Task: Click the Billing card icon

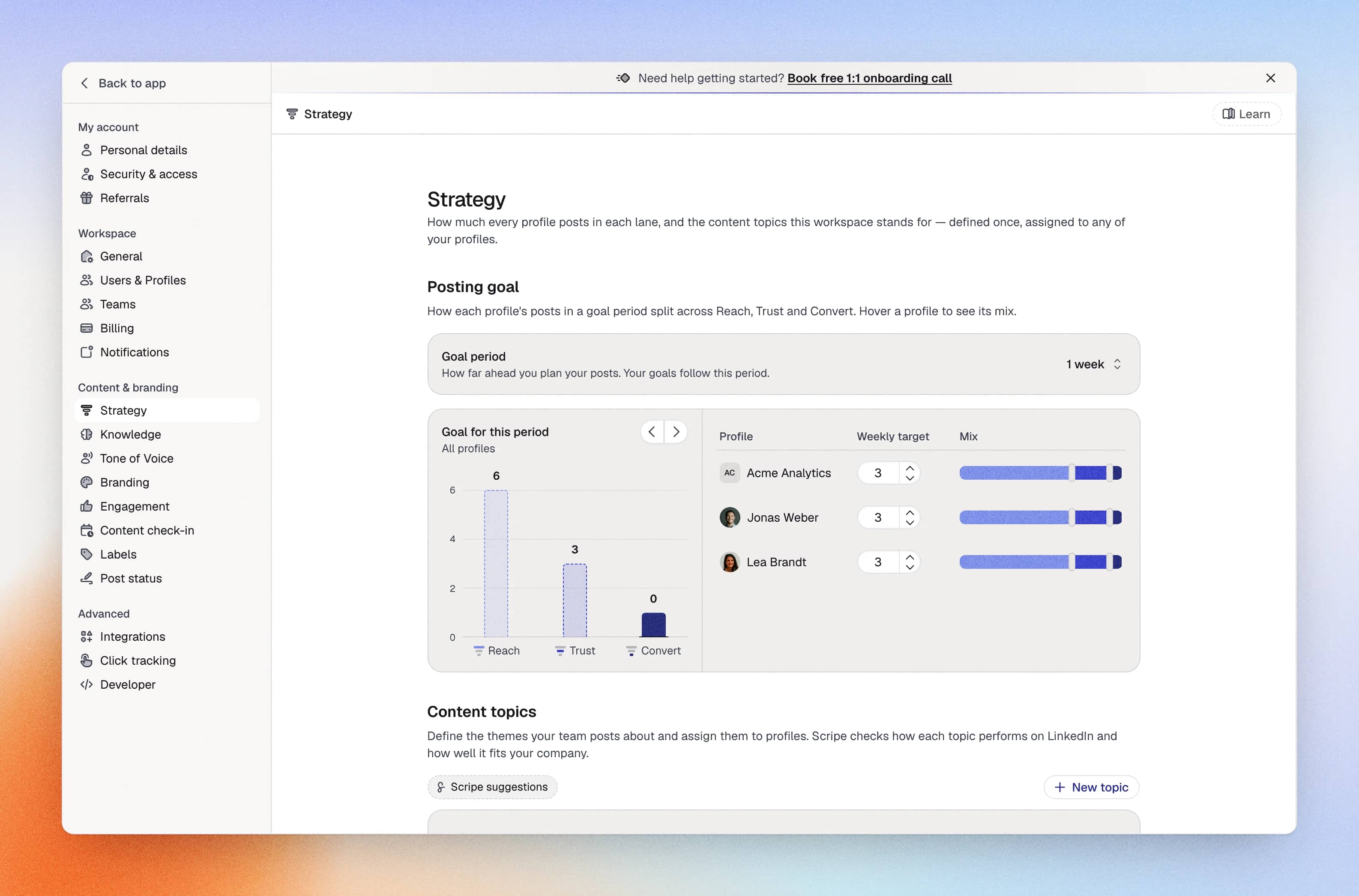Action: 86,328
